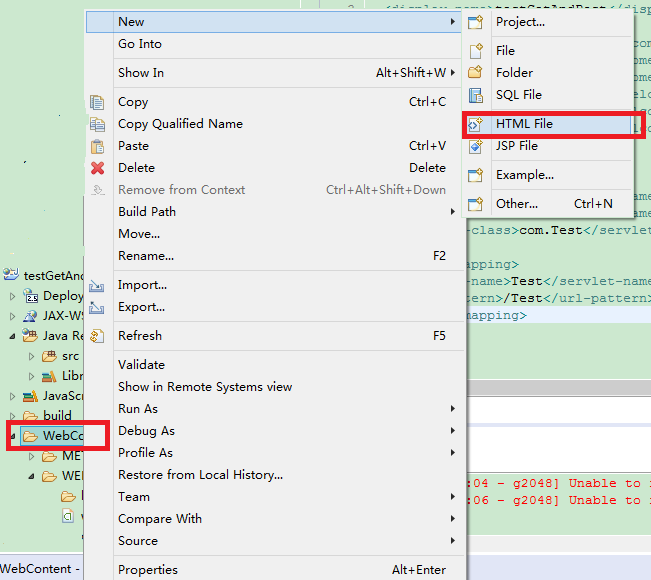Click the Export icon
The height and width of the screenshot is (580, 651).
coord(96,308)
